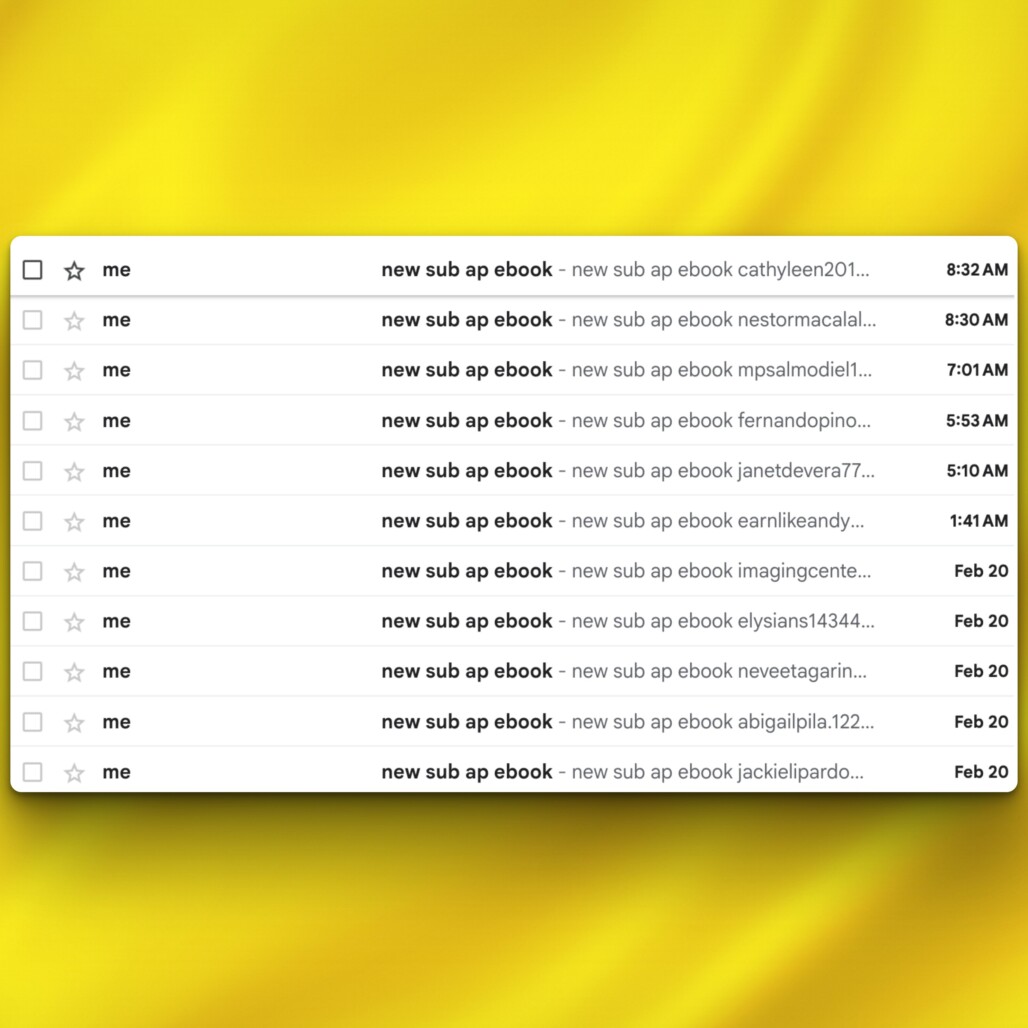Check the neveetagarin email checkbox
Image resolution: width=1028 pixels, height=1028 pixels.
tap(32, 671)
